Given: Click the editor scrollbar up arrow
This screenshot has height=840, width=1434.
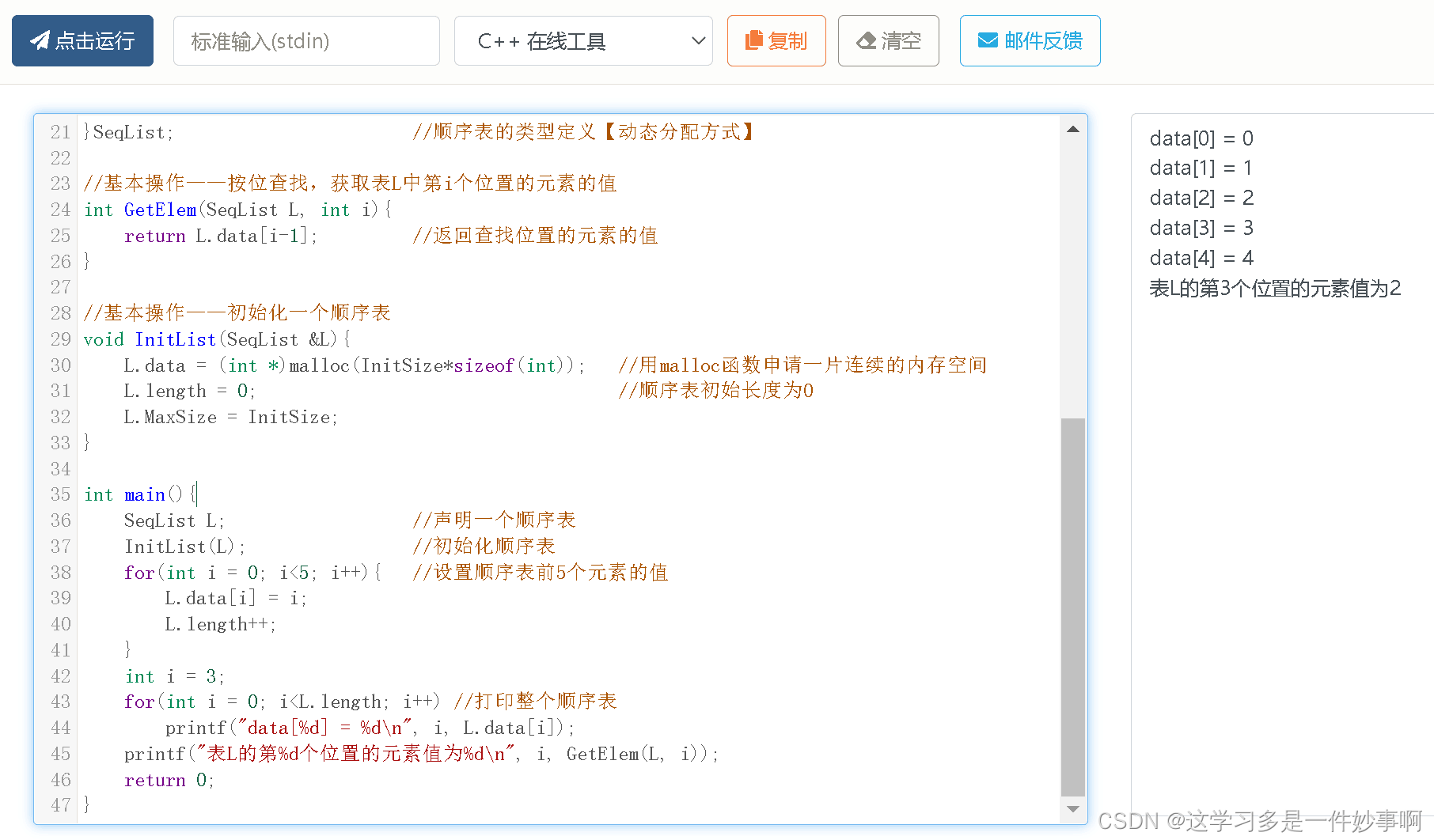Looking at the screenshot, I should [1073, 129].
